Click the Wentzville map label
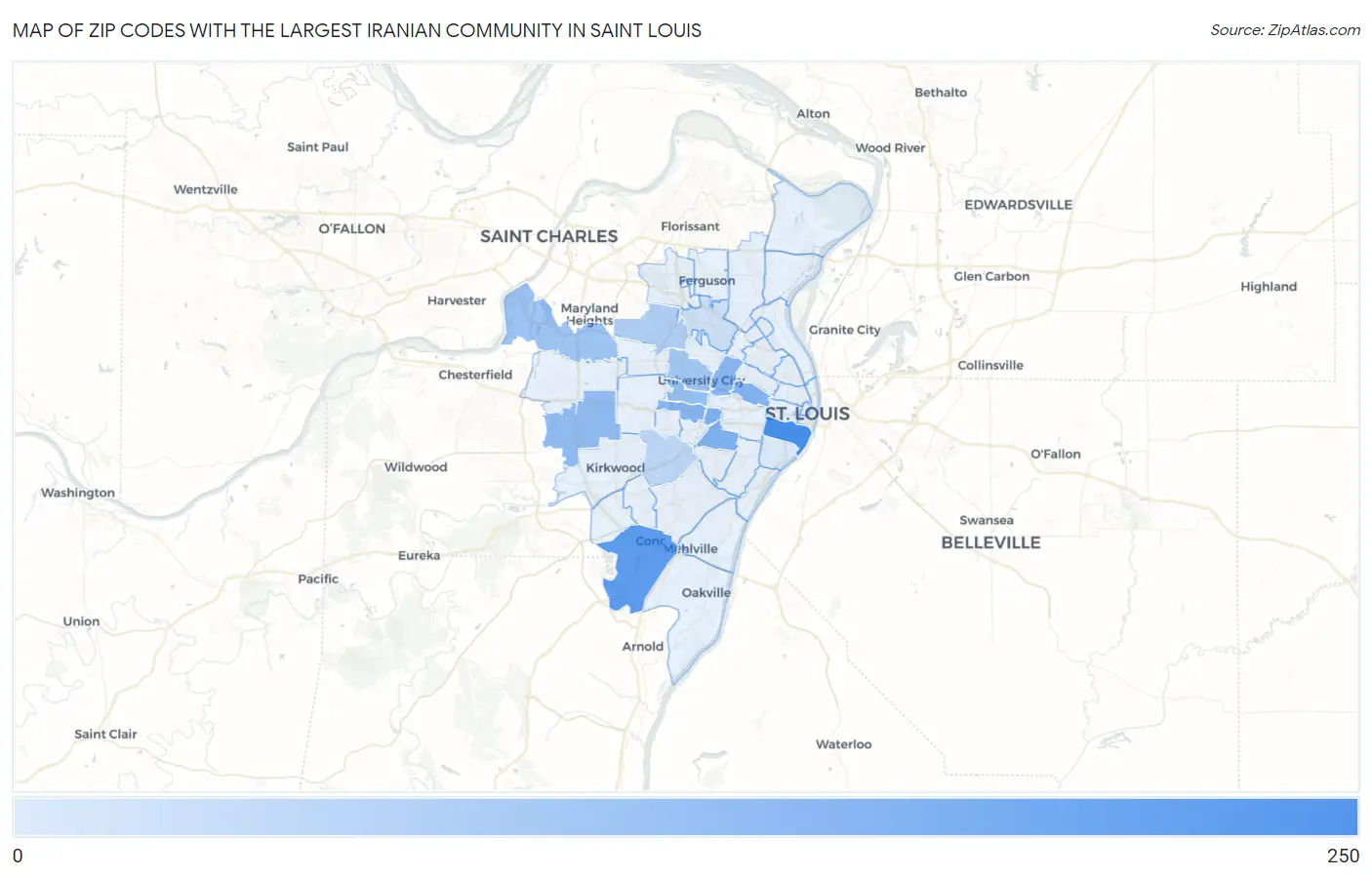This screenshot has height=877, width=1372. pyautogui.click(x=206, y=190)
